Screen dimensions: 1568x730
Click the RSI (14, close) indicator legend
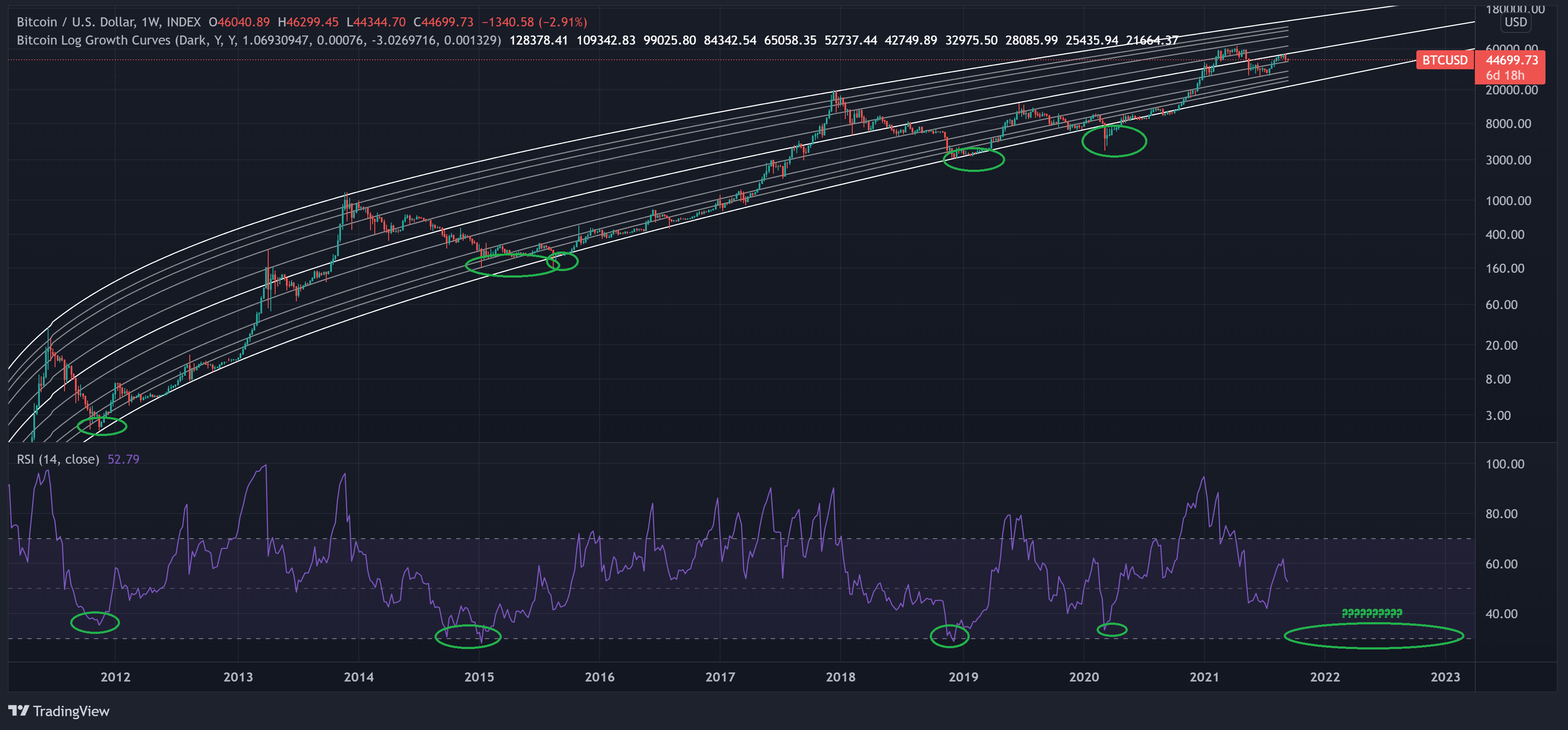(x=58, y=459)
